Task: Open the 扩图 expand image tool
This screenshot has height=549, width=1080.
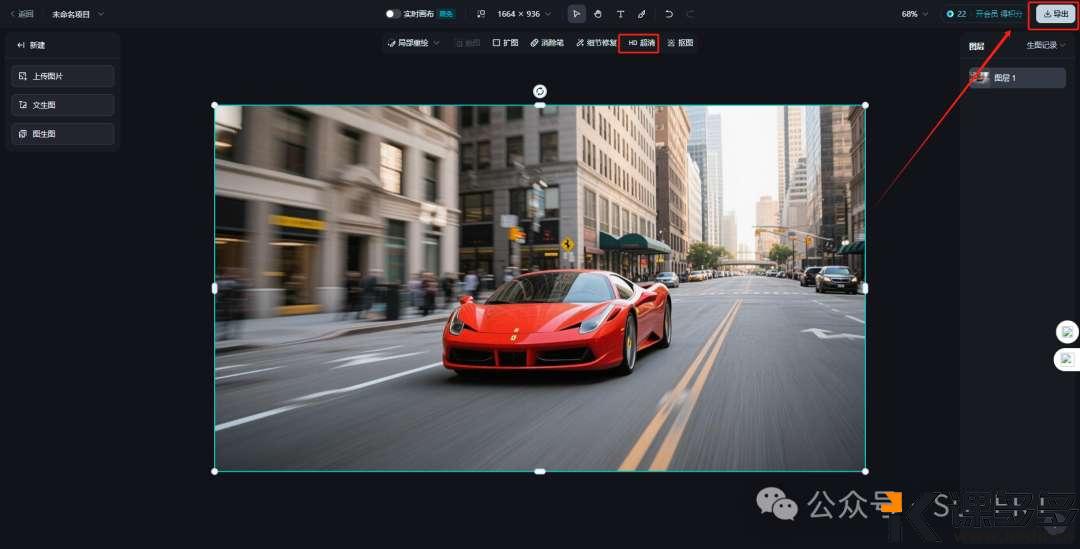Action: 505,43
